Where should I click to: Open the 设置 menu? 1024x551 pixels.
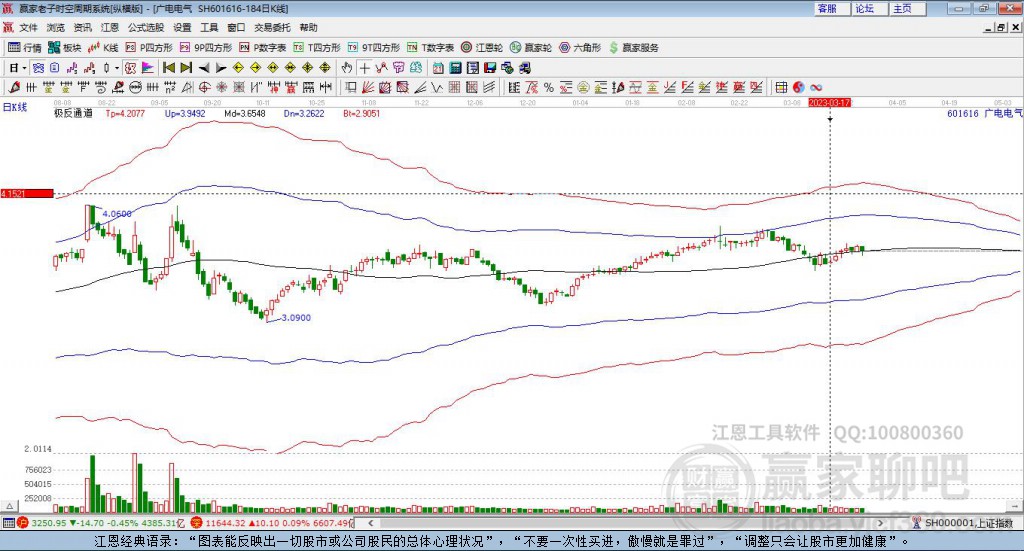[x=182, y=27]
